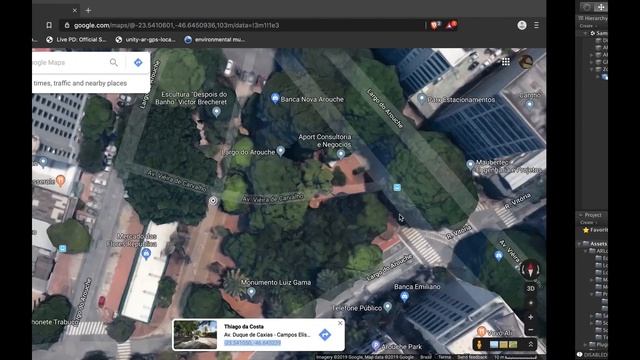Open a new browser tab
The image size is (640, 360).
(88, 11)
